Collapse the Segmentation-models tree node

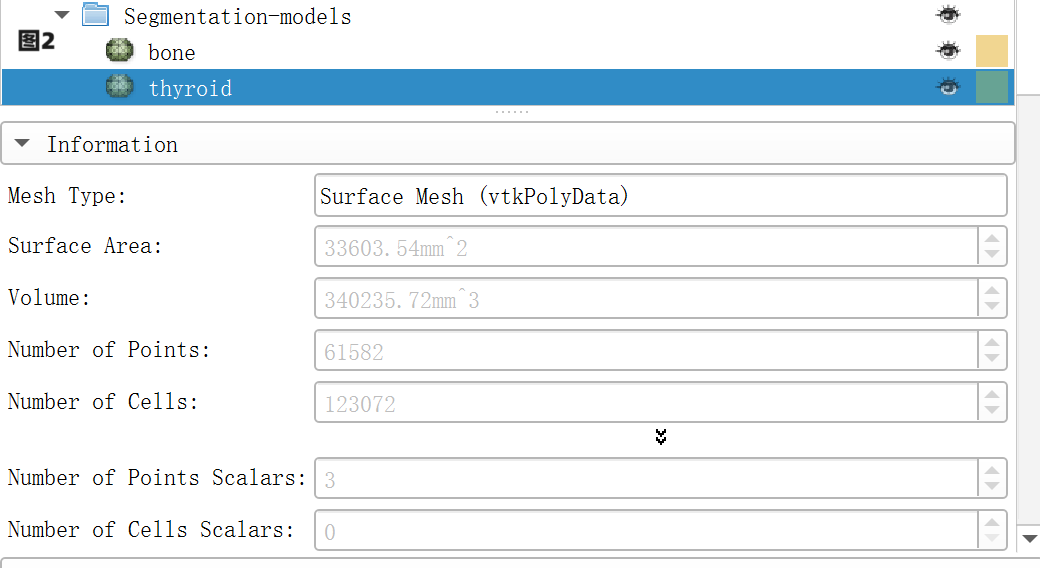point(63,15)
